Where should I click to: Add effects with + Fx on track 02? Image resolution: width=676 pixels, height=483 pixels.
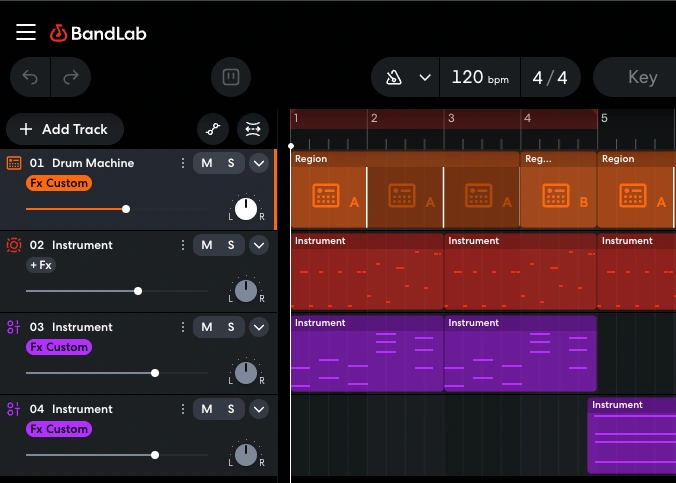point(40,265)
